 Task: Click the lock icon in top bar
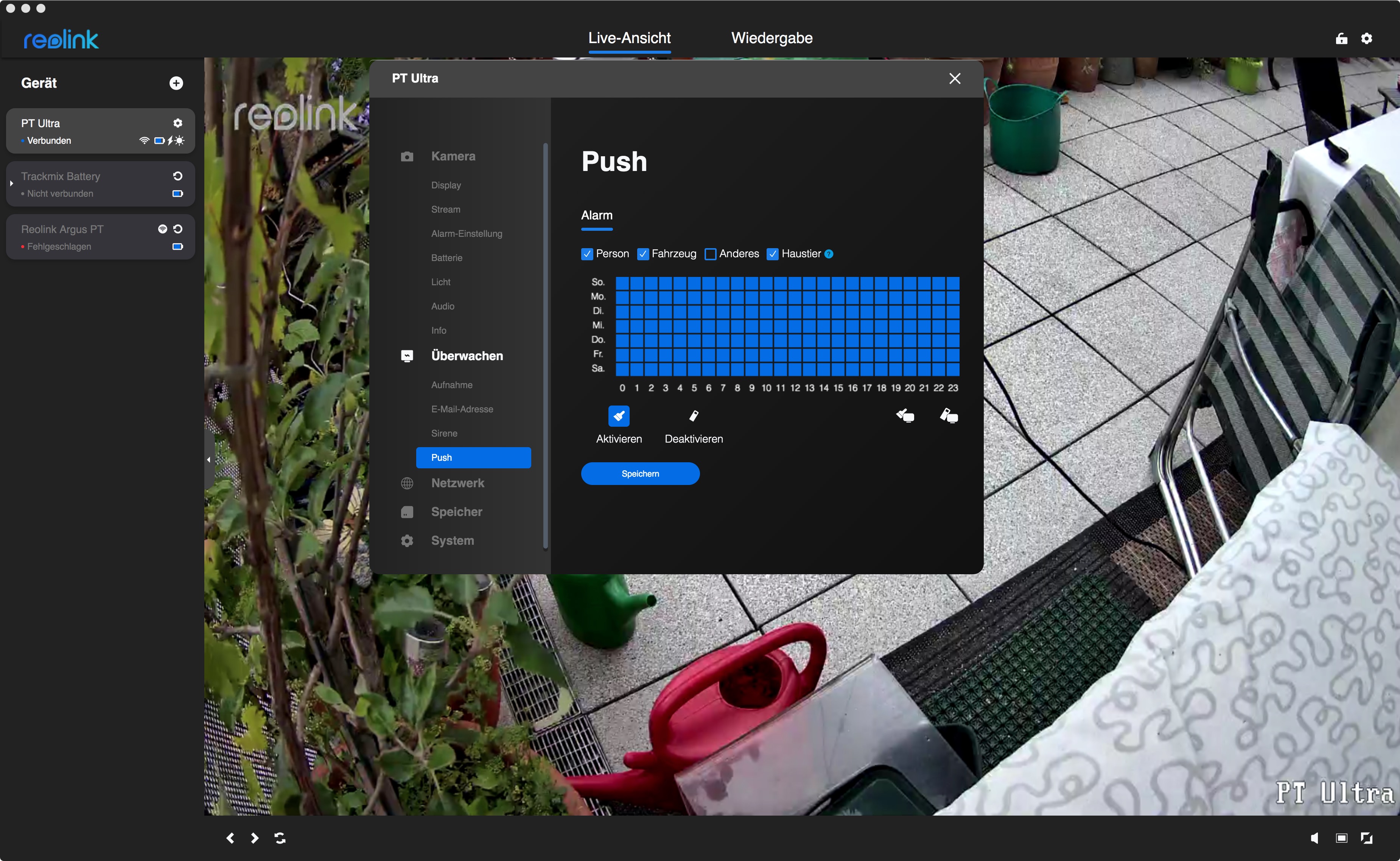[x=1341, y=38]
